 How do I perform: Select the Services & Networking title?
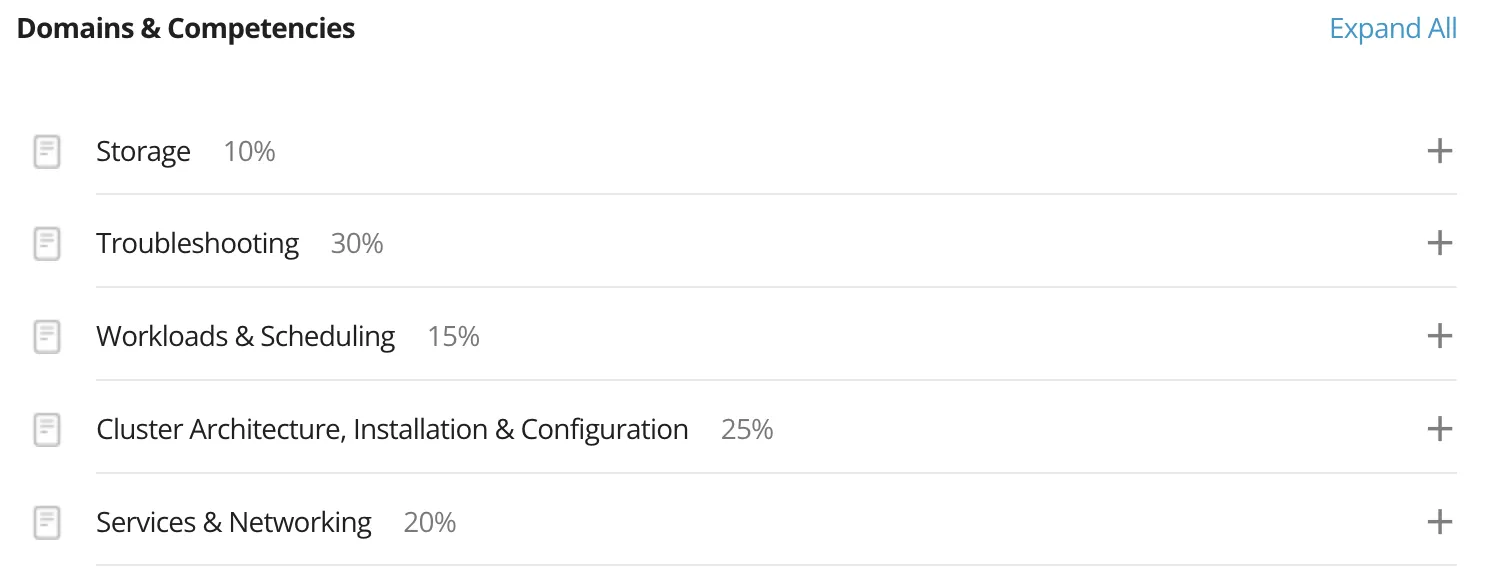click(x=233, y=522)
